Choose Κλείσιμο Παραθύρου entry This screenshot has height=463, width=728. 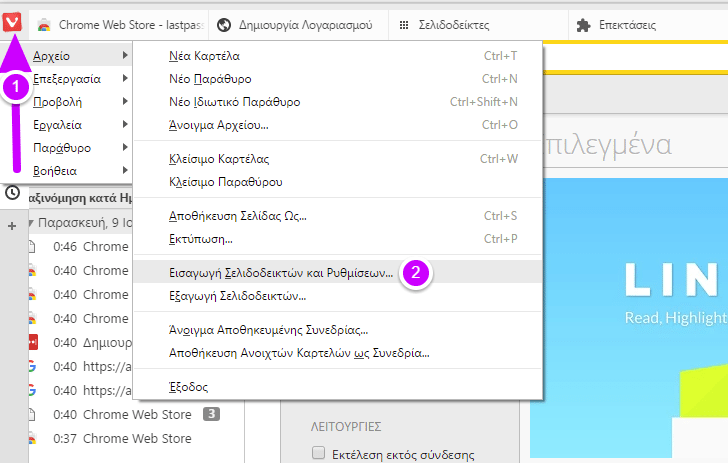point(338,182)
